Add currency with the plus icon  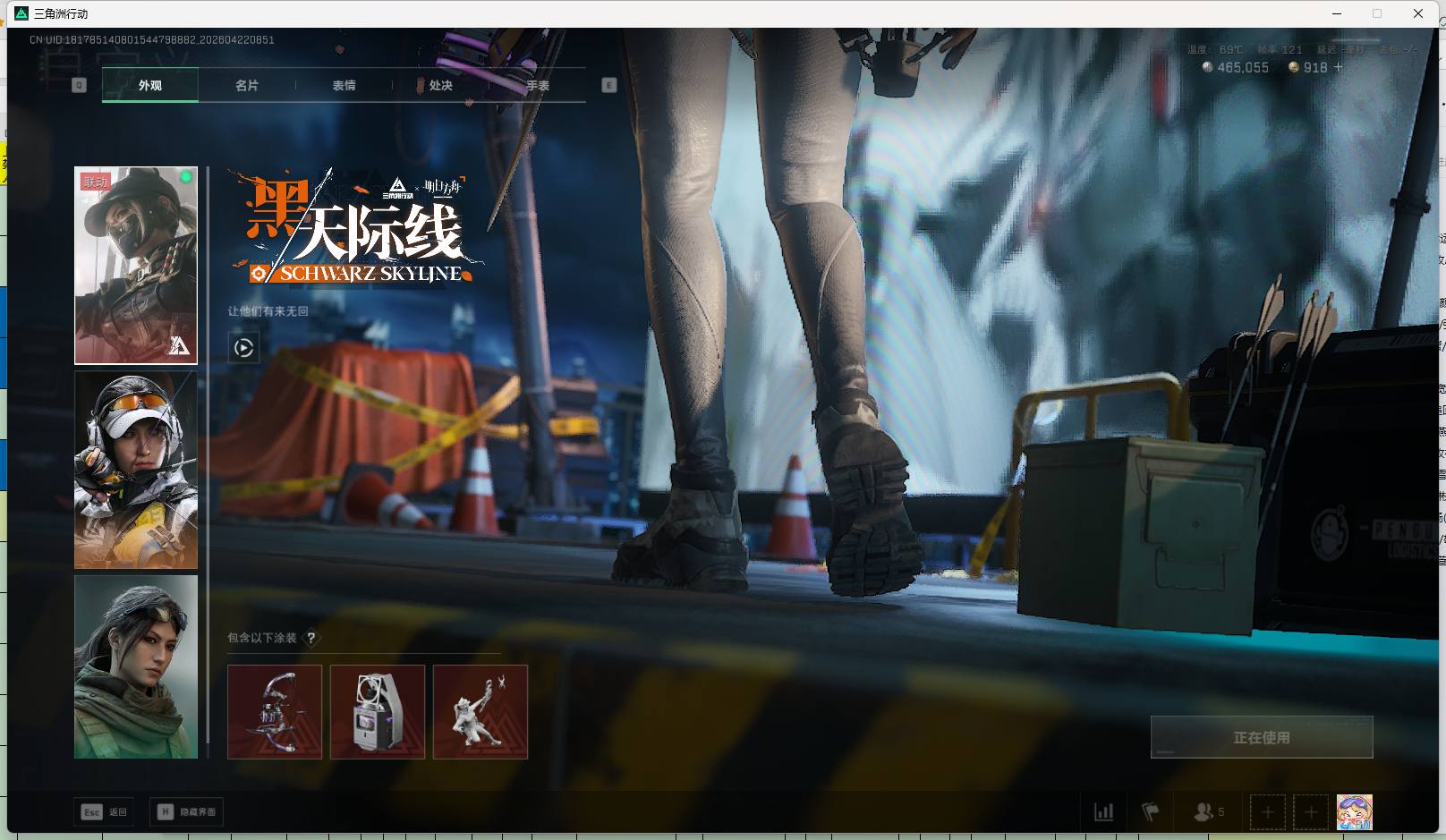tap(1339, 67)
